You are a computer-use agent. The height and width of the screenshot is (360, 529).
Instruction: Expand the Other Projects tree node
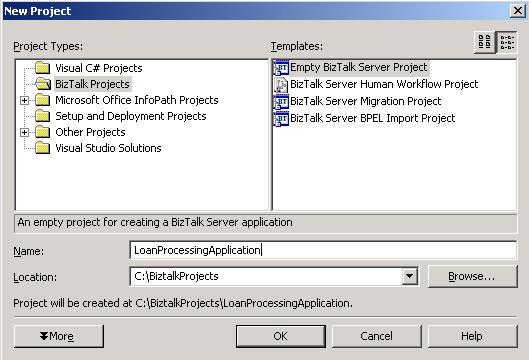24,132
